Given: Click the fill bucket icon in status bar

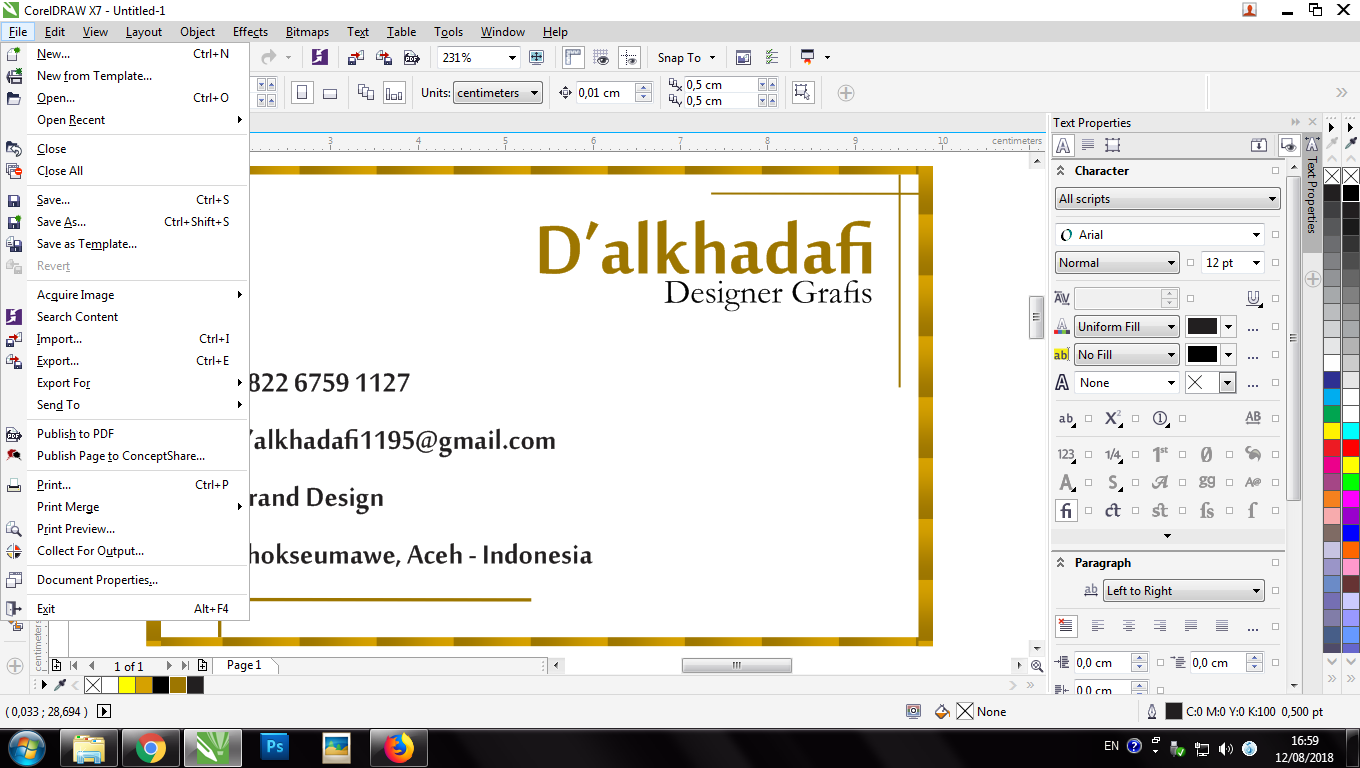Looking at the screenshot, I should pos(941,712).
